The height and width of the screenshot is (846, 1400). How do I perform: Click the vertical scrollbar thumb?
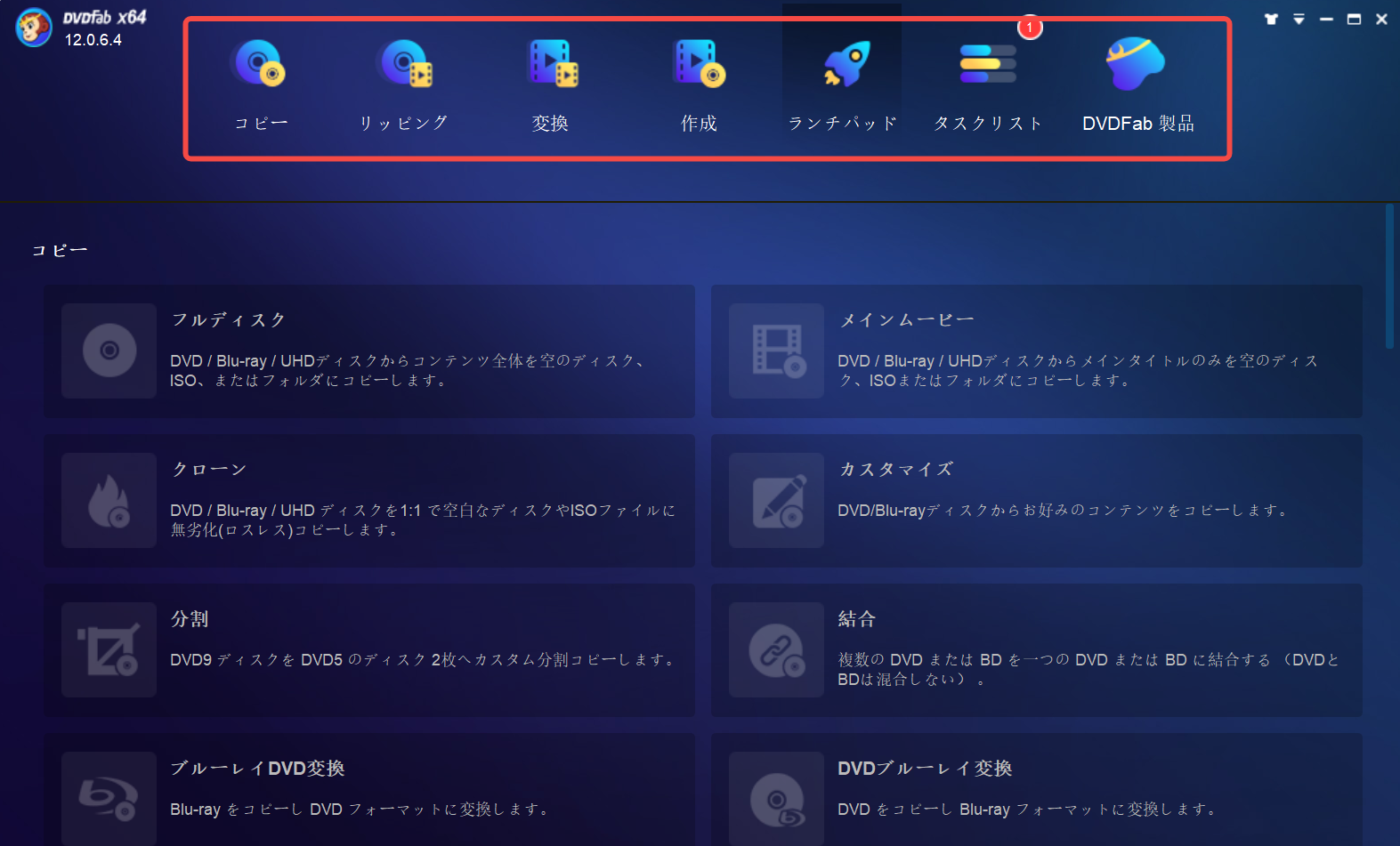point(1389,276)
